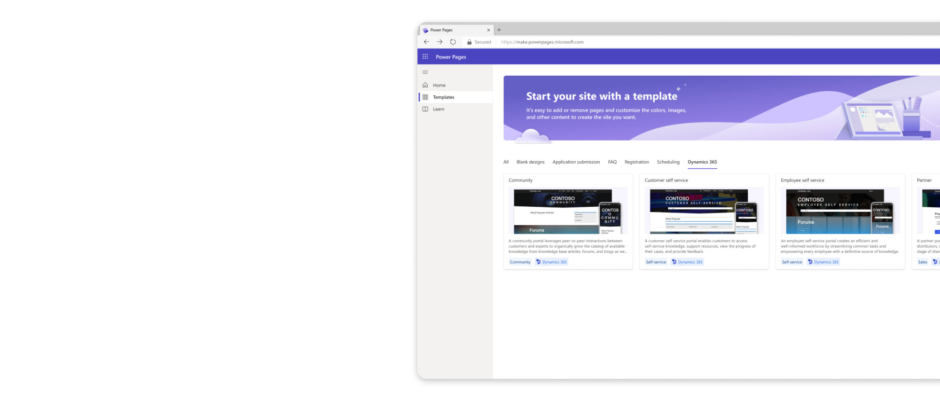
Task: Click the address bar URL field
Action: click(542, 42)
